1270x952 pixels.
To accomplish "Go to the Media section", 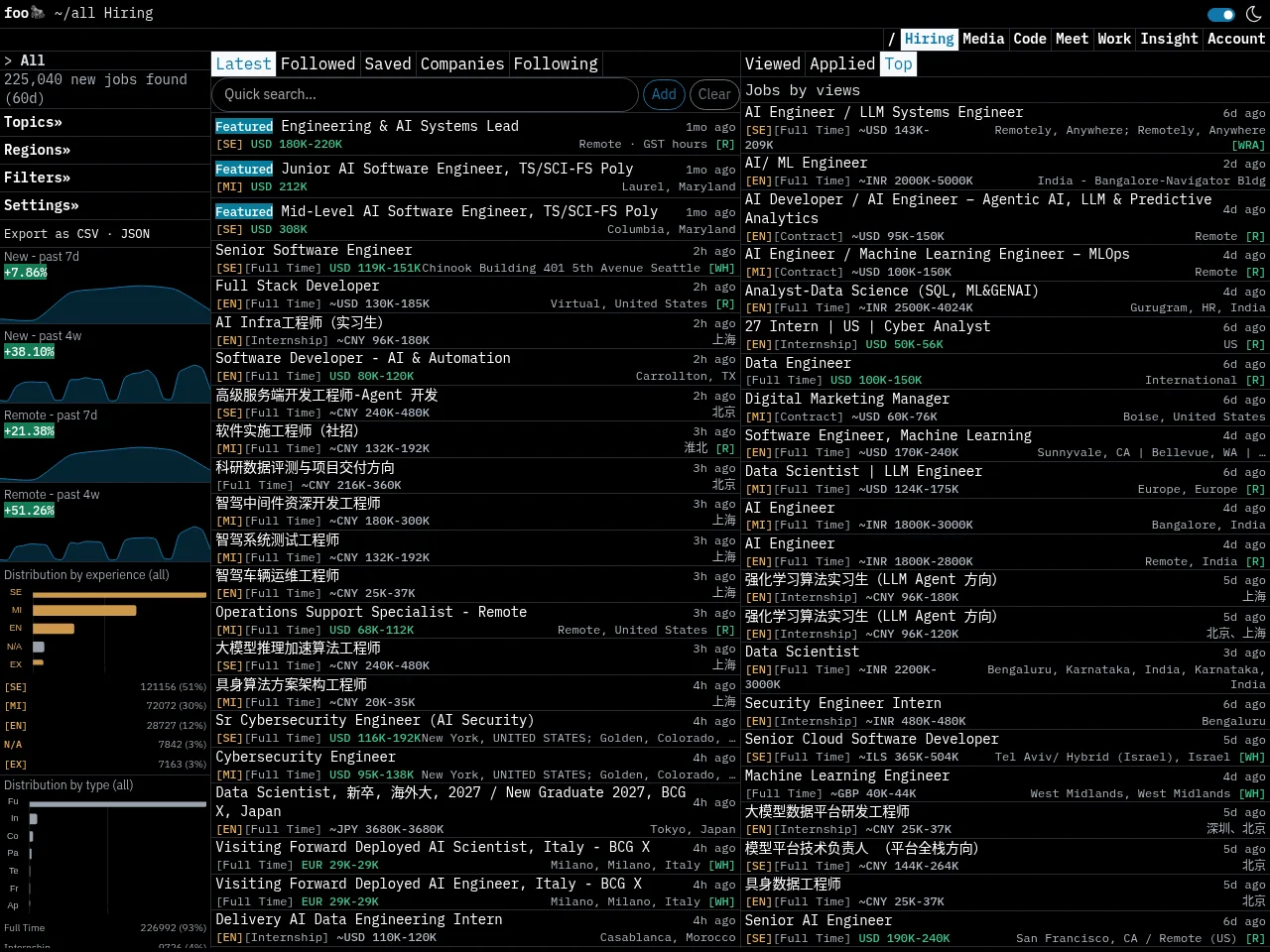I will tap(983, 39).
